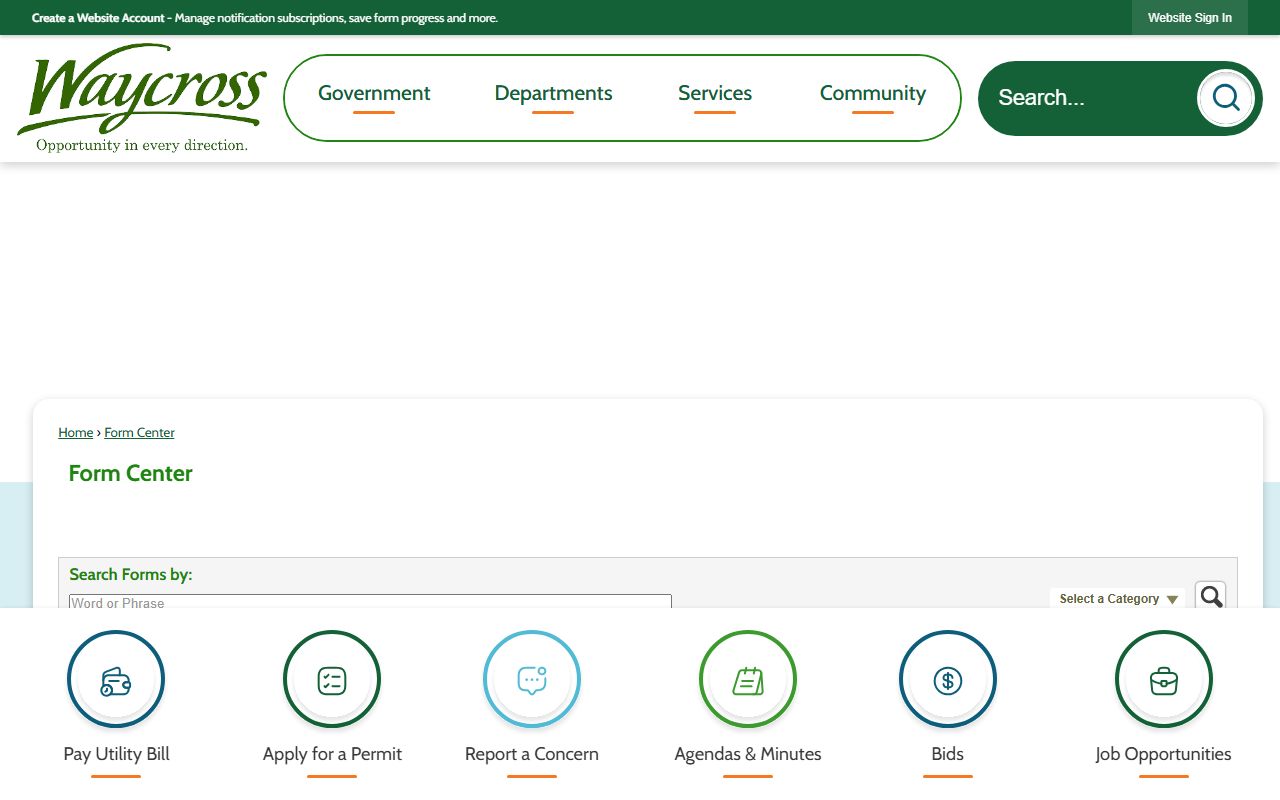Click the Search Forms magnifier icon
The width and height of the screenshot is (1280, 800).
pos(1211,597)
